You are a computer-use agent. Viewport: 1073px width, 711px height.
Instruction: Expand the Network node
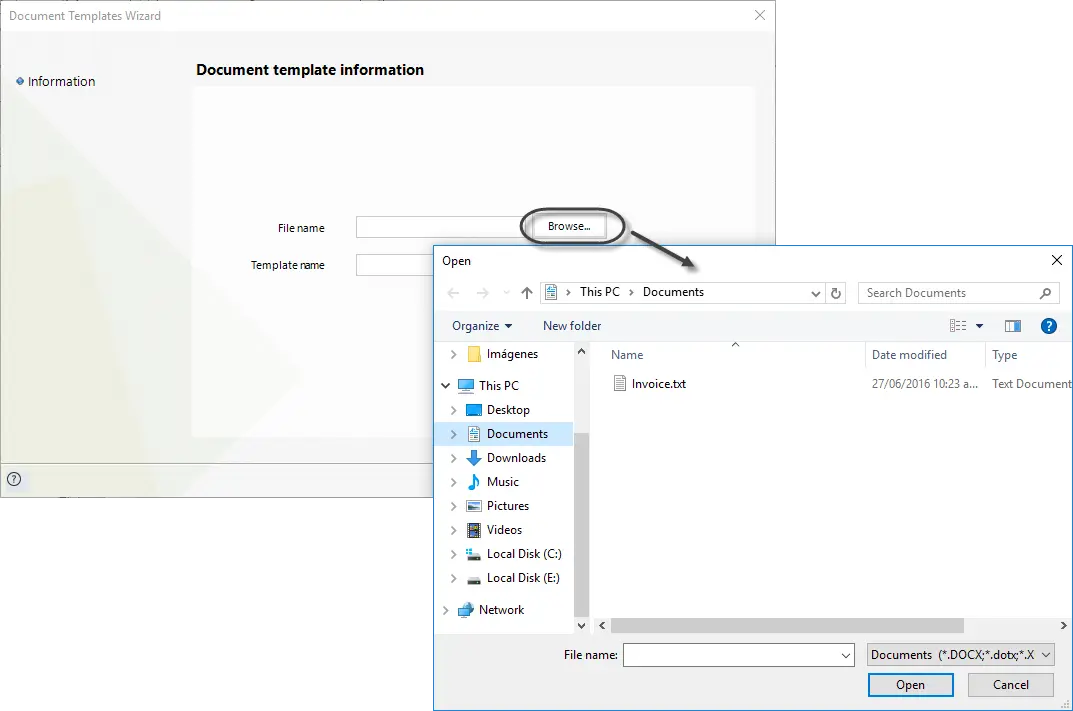click(x=445, y=610)
